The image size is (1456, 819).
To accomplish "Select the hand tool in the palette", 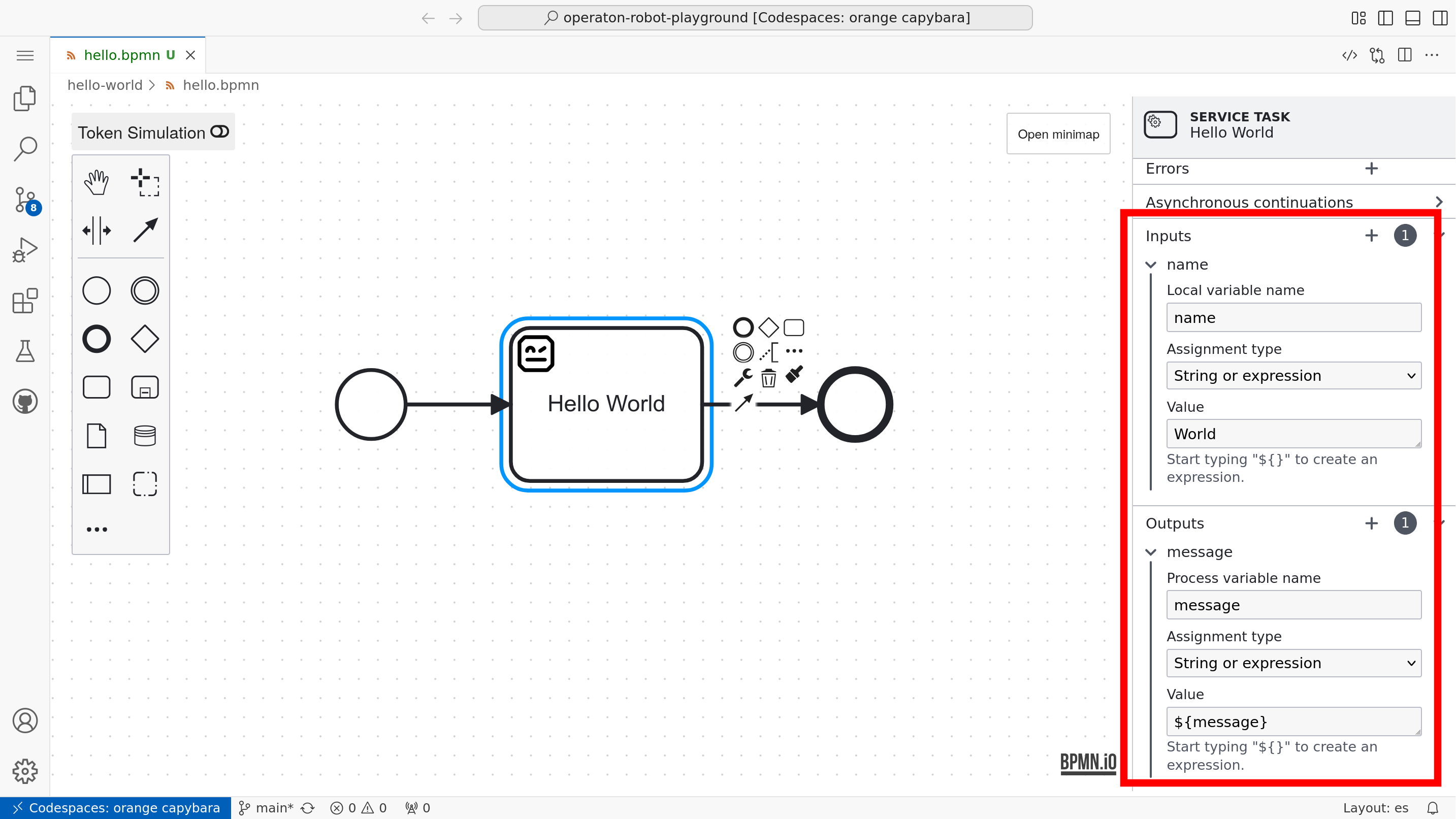I will [96, 182].
